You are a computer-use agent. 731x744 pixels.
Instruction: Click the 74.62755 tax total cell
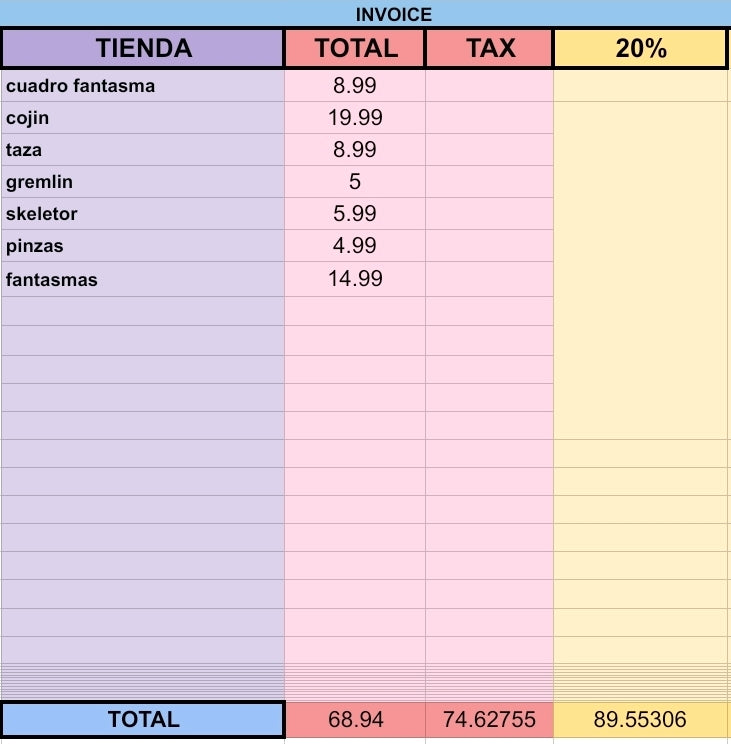[490, 719]
